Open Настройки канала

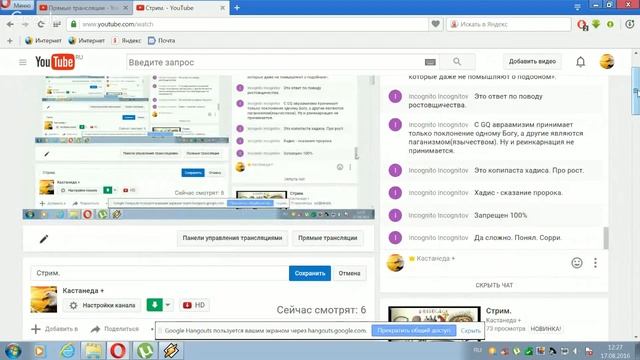click(102, 305)
